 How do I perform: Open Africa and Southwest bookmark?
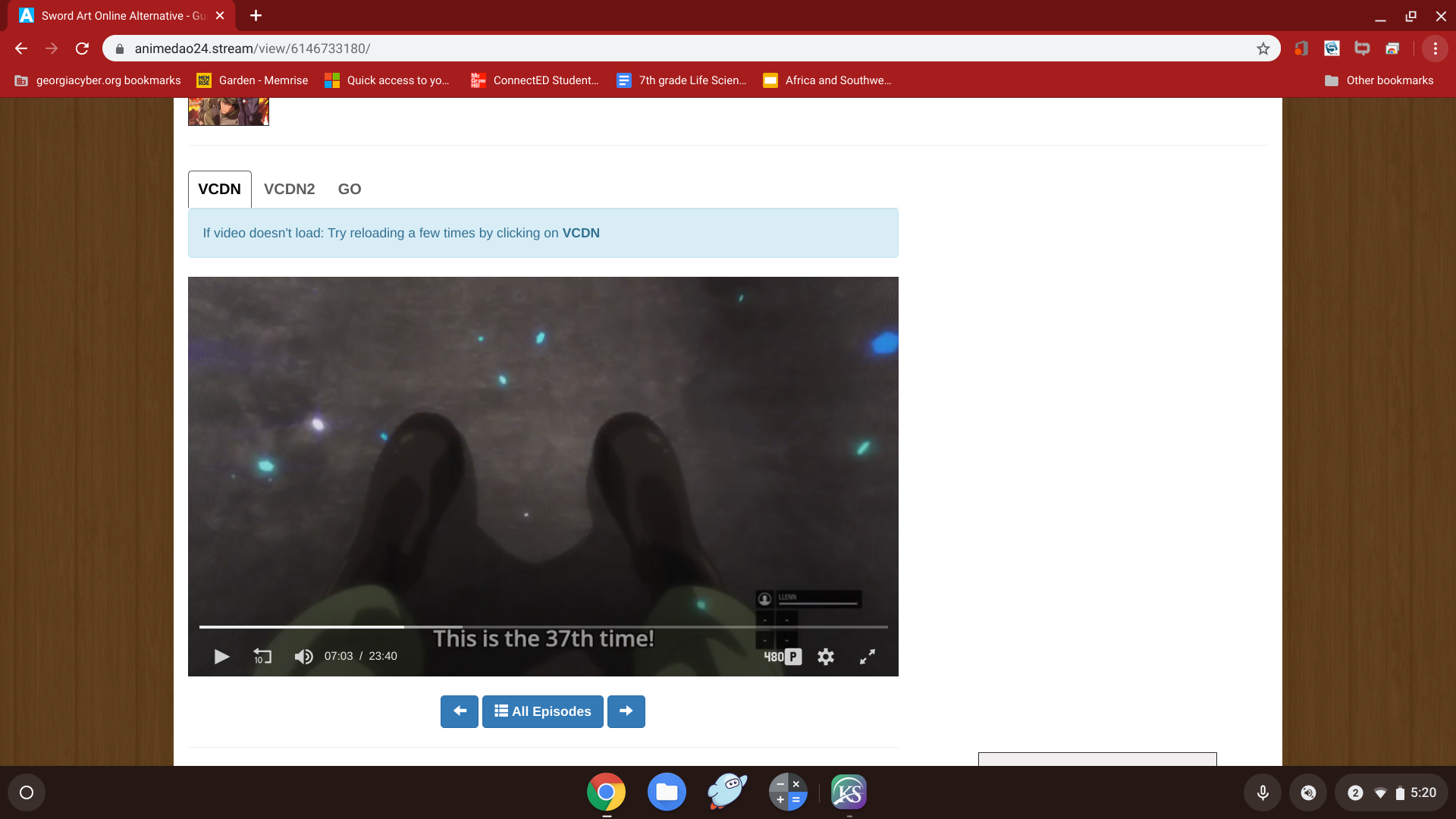click(x=827, y=80)
